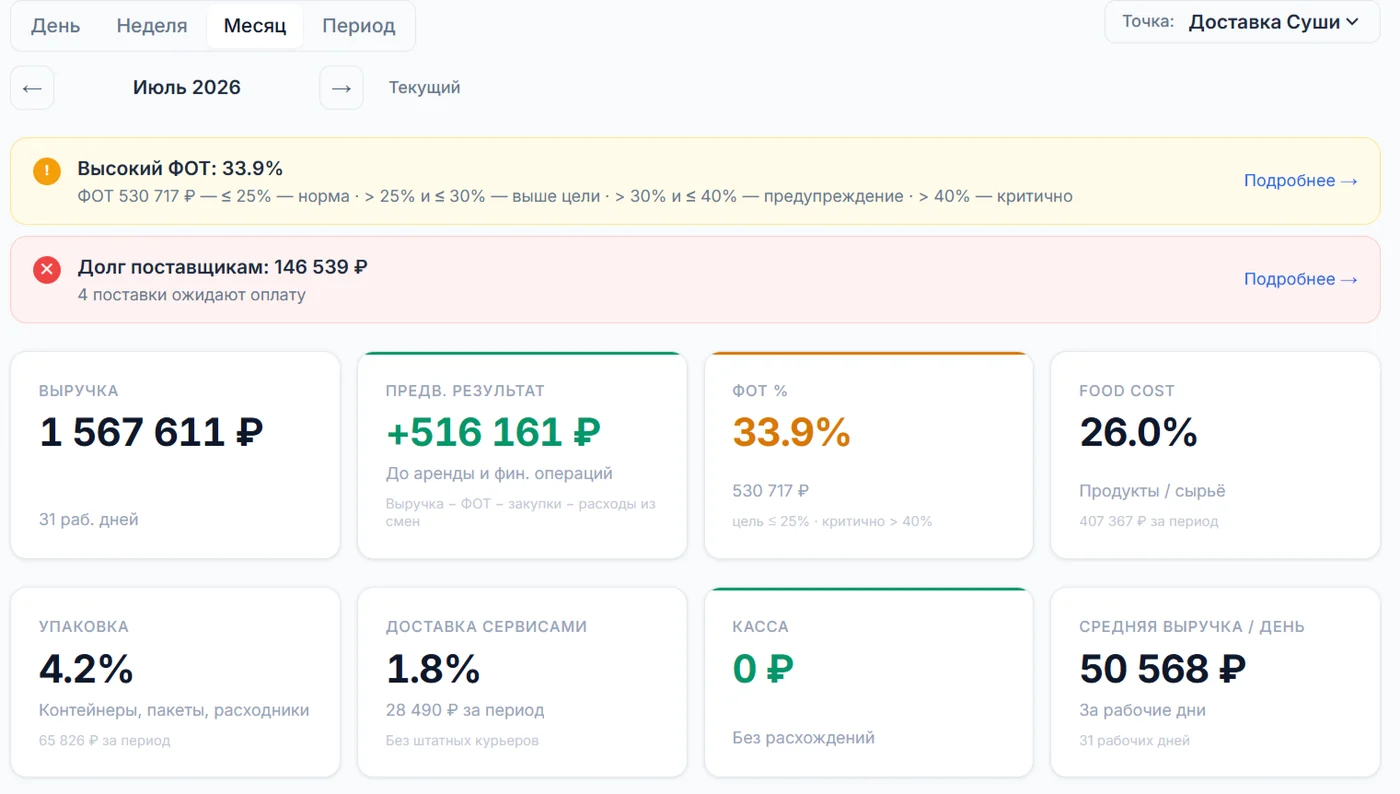Click the text 4 поставки ожидают оплату
This screenshot has width=1400, height=794.
pos(192,295)
